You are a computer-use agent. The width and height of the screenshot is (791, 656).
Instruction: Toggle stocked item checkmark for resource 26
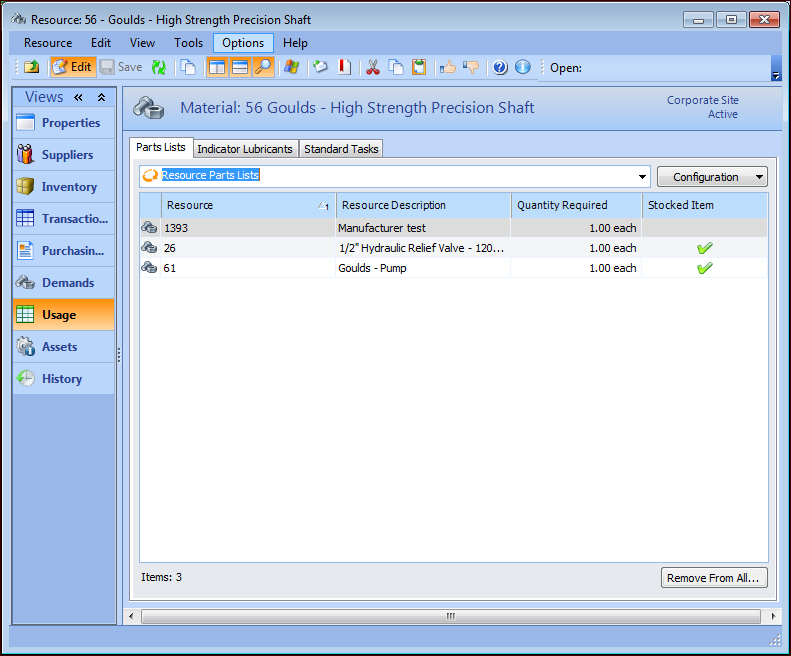704,248
